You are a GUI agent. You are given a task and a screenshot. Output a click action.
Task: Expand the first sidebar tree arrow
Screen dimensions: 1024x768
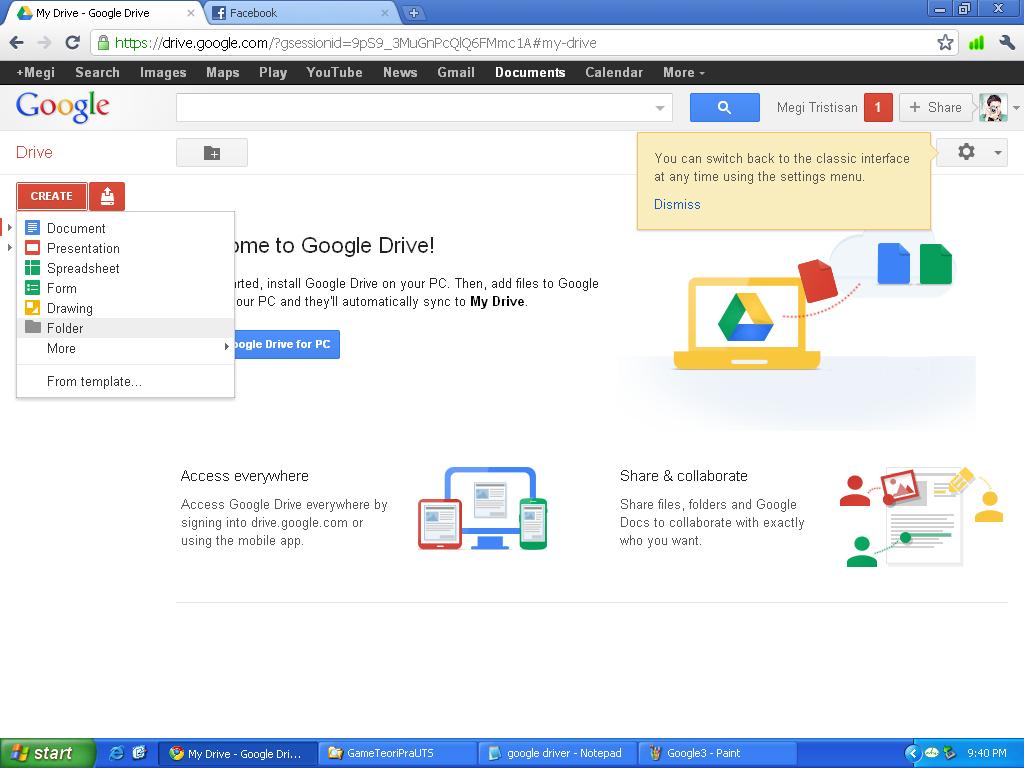coord(10,228)
